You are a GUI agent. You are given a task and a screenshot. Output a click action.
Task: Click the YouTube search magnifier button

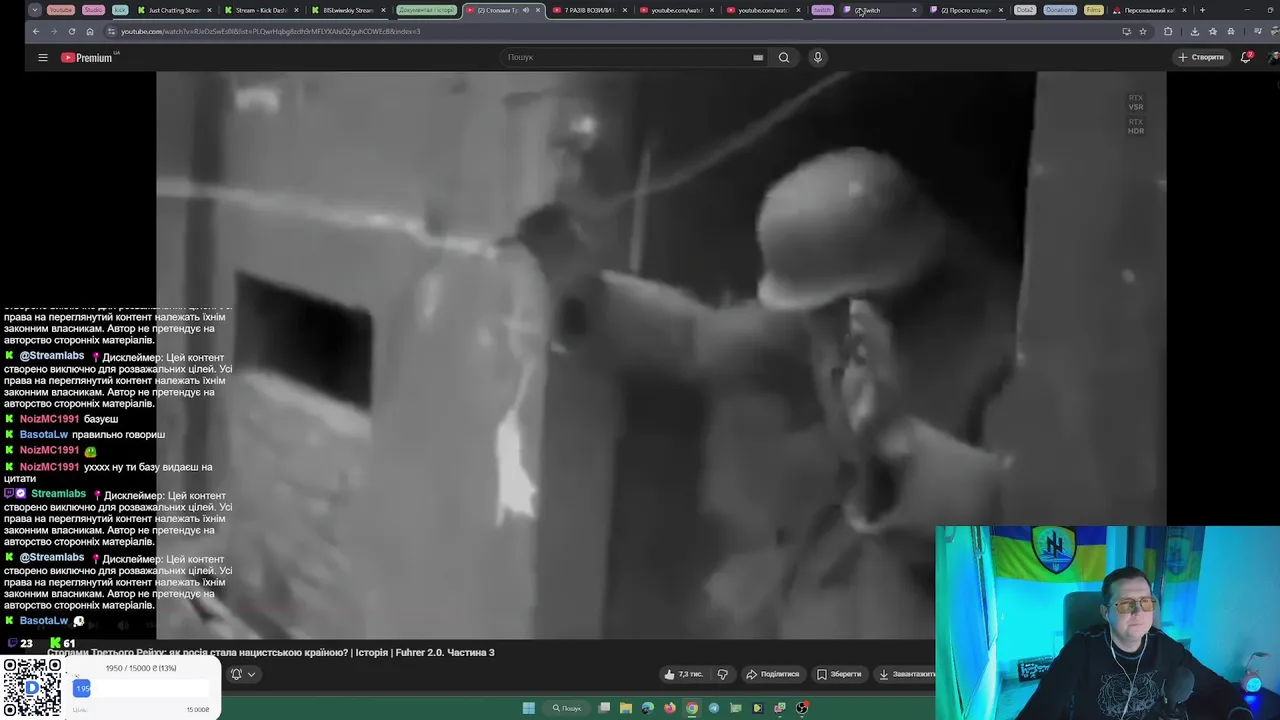pos(784,57)
